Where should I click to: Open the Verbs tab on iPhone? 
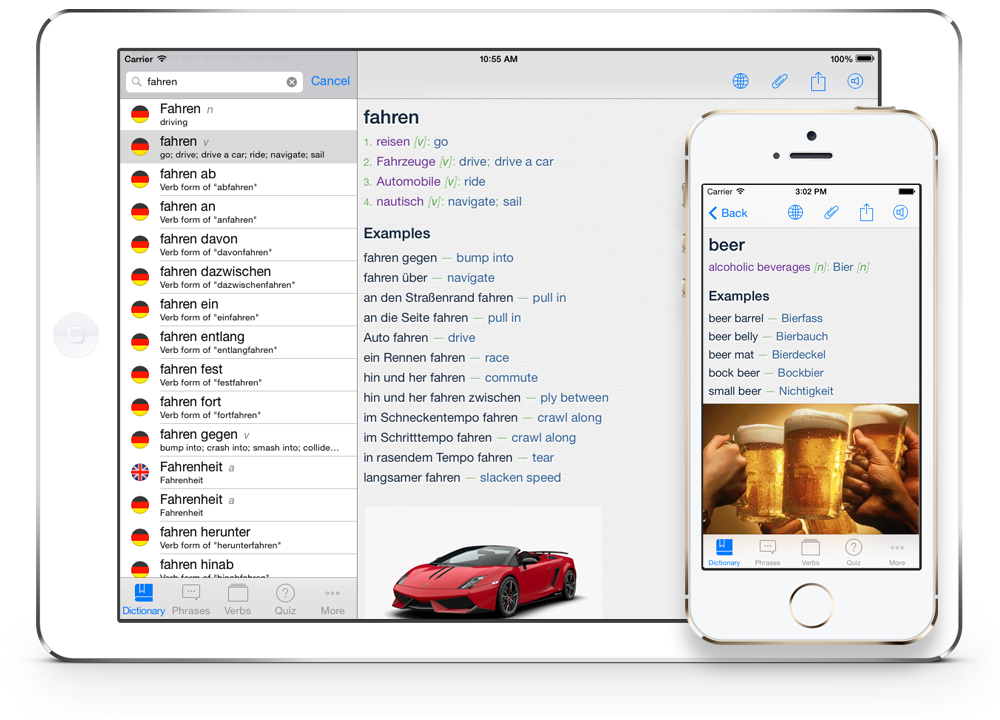811,552
